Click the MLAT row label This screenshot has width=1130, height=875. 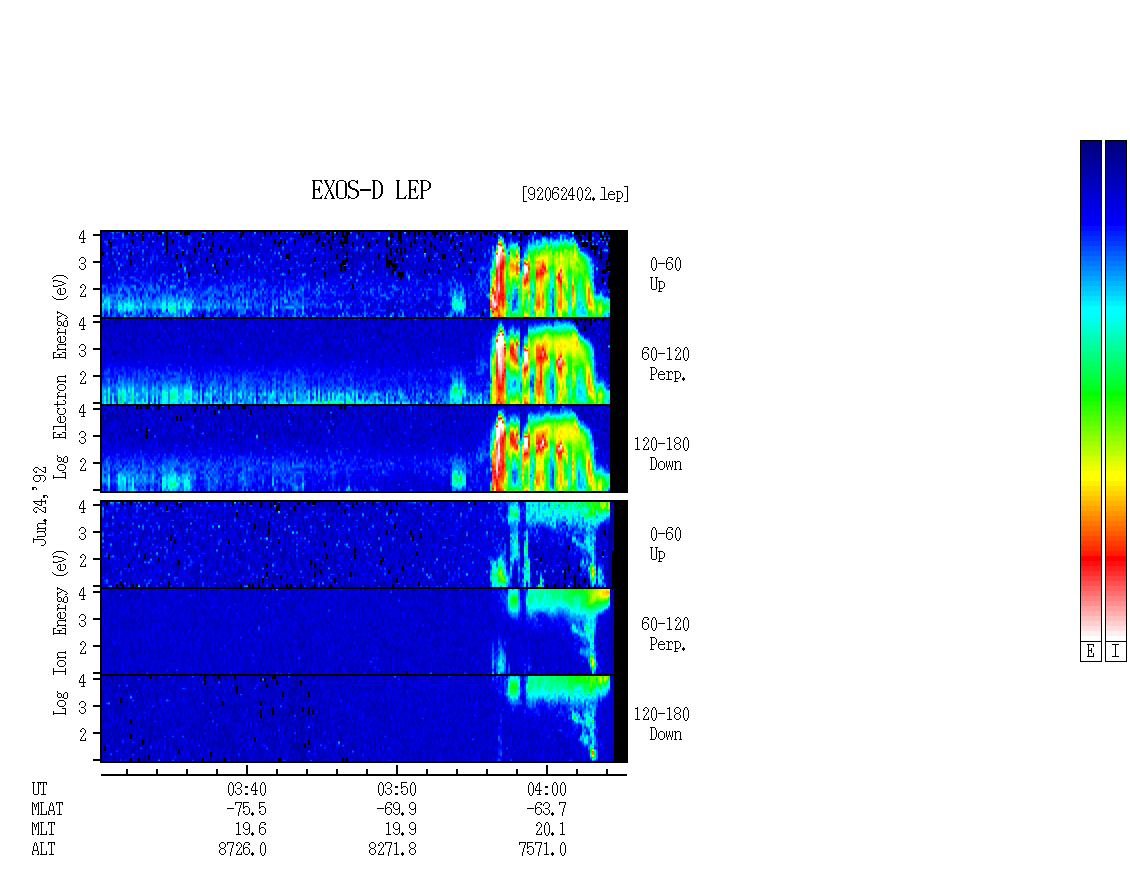48,809
